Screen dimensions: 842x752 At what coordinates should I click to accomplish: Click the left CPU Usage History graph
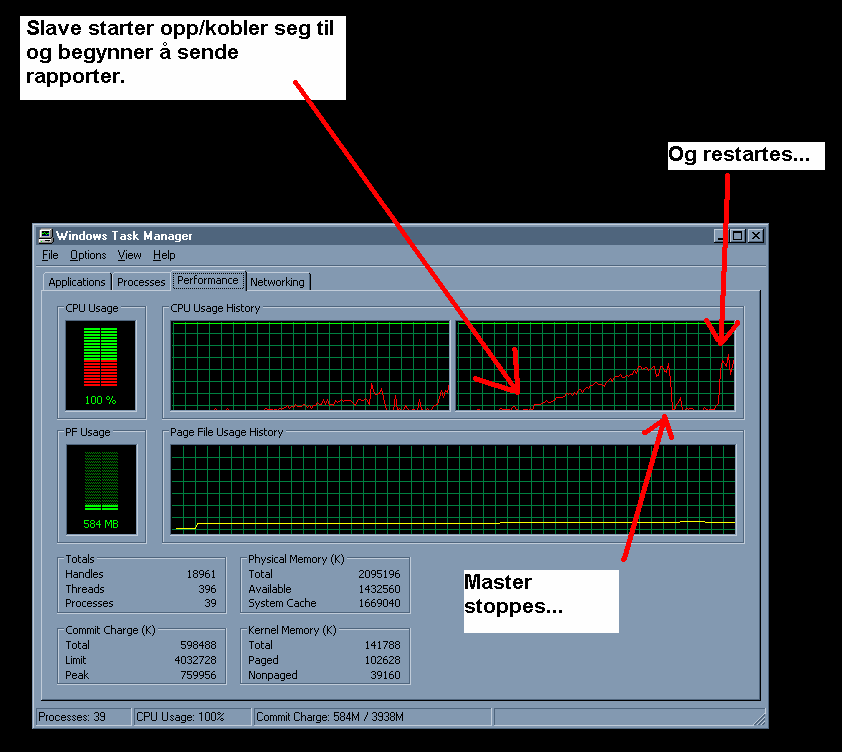pos(310,366)
